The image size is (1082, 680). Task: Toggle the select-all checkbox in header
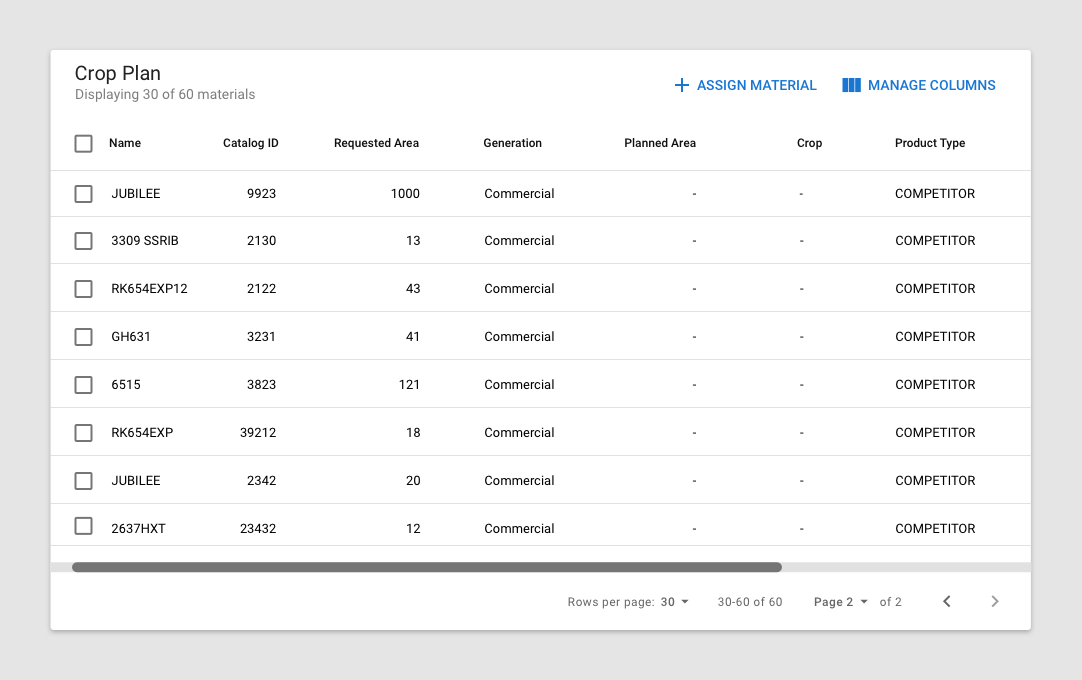(84, 143)
